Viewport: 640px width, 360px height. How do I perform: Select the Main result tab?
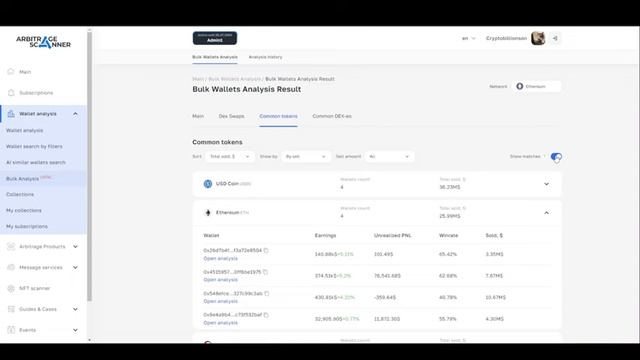coord(198,116)
